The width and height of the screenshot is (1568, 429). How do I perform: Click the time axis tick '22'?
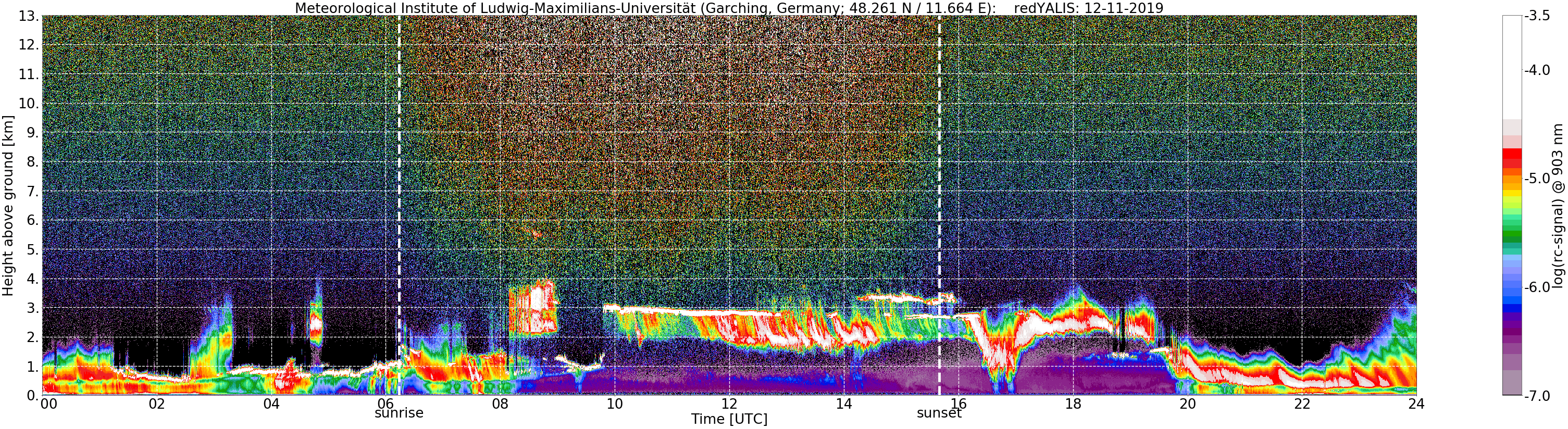pos(1302,404)
